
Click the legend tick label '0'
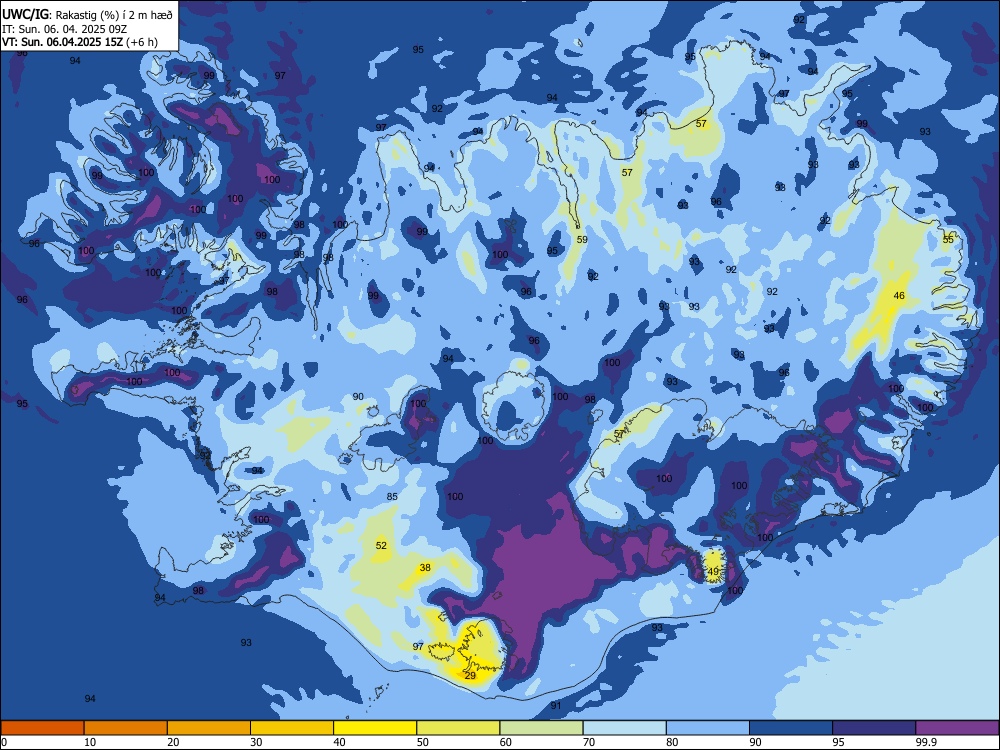(x=4, y=742)
